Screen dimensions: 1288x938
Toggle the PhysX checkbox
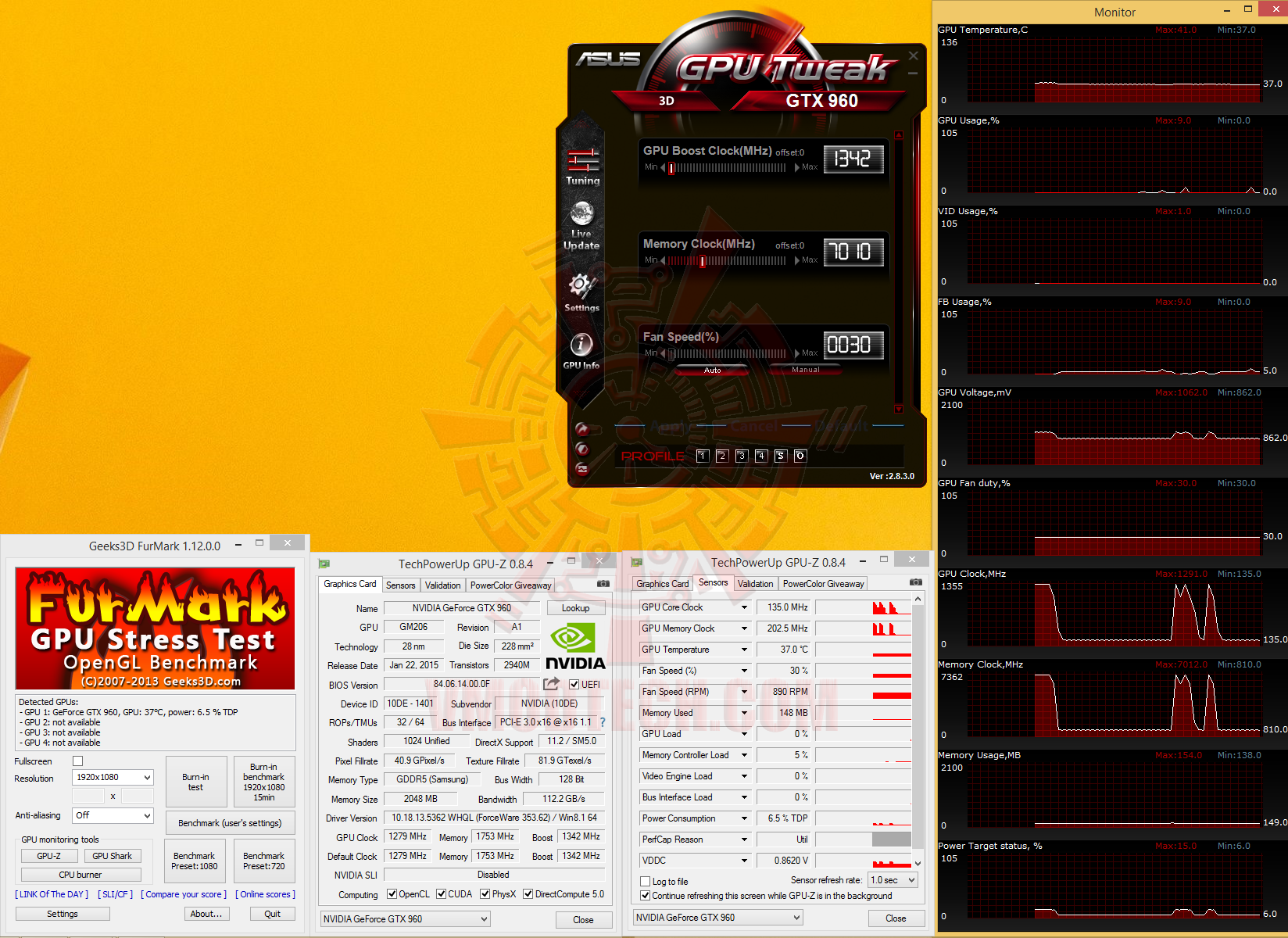485,894
